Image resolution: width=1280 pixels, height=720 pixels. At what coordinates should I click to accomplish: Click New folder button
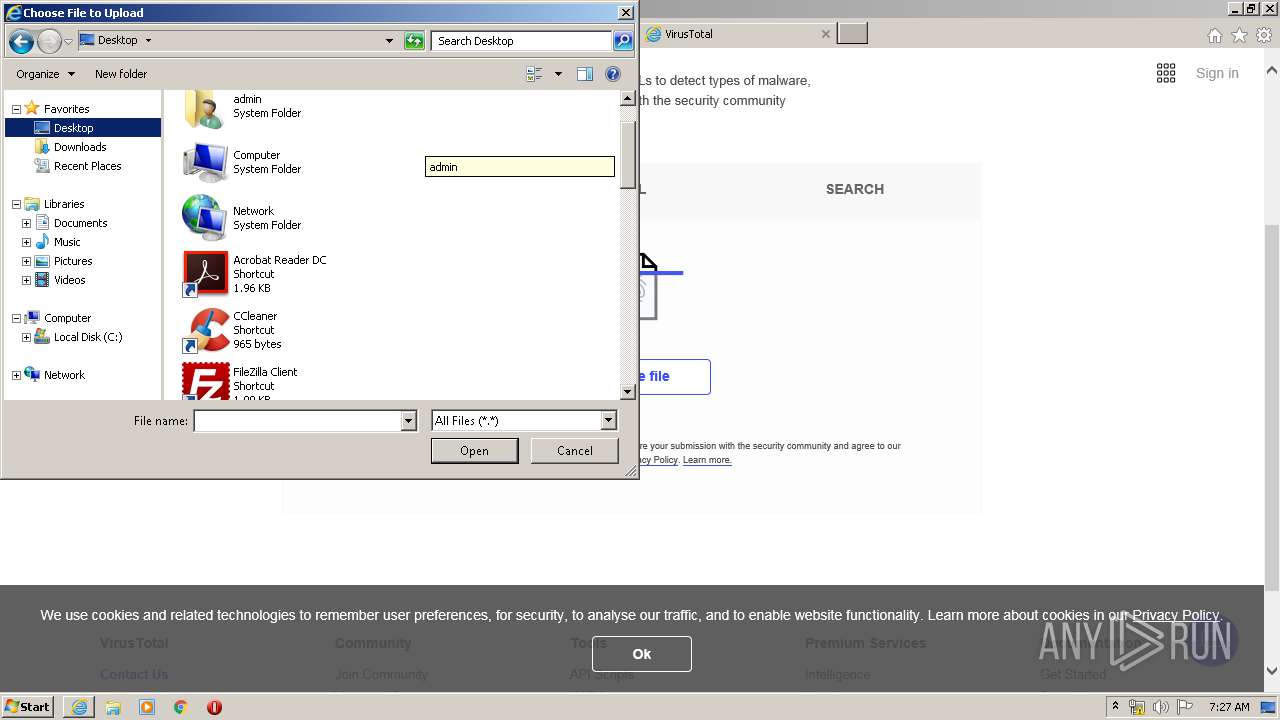pyautogui.click(x=121, y=74)
